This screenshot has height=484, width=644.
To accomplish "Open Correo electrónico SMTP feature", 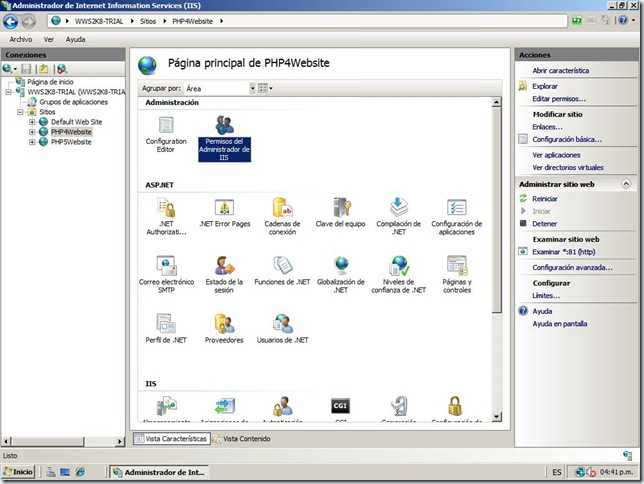I will pyautogui.click(x=166, y=274).
